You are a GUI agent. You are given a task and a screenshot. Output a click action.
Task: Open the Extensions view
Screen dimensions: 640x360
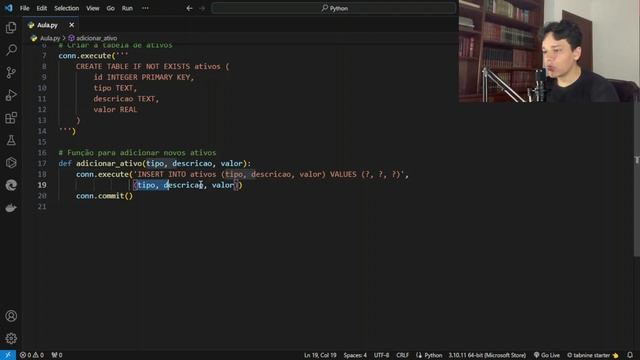pos(11,118)
